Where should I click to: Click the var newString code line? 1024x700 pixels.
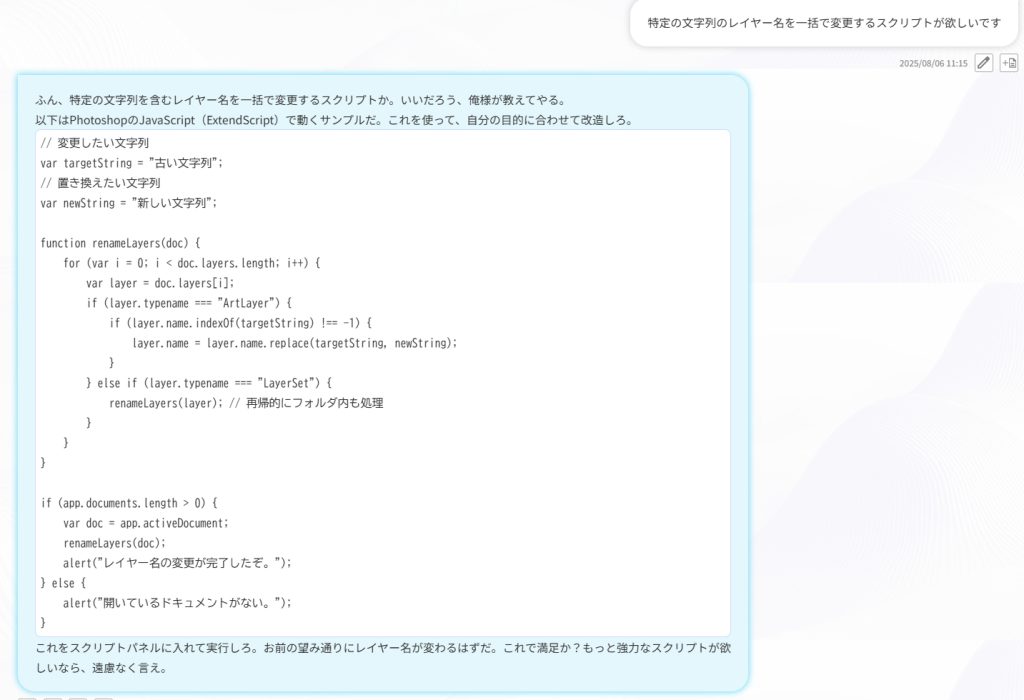pos(128,203)
